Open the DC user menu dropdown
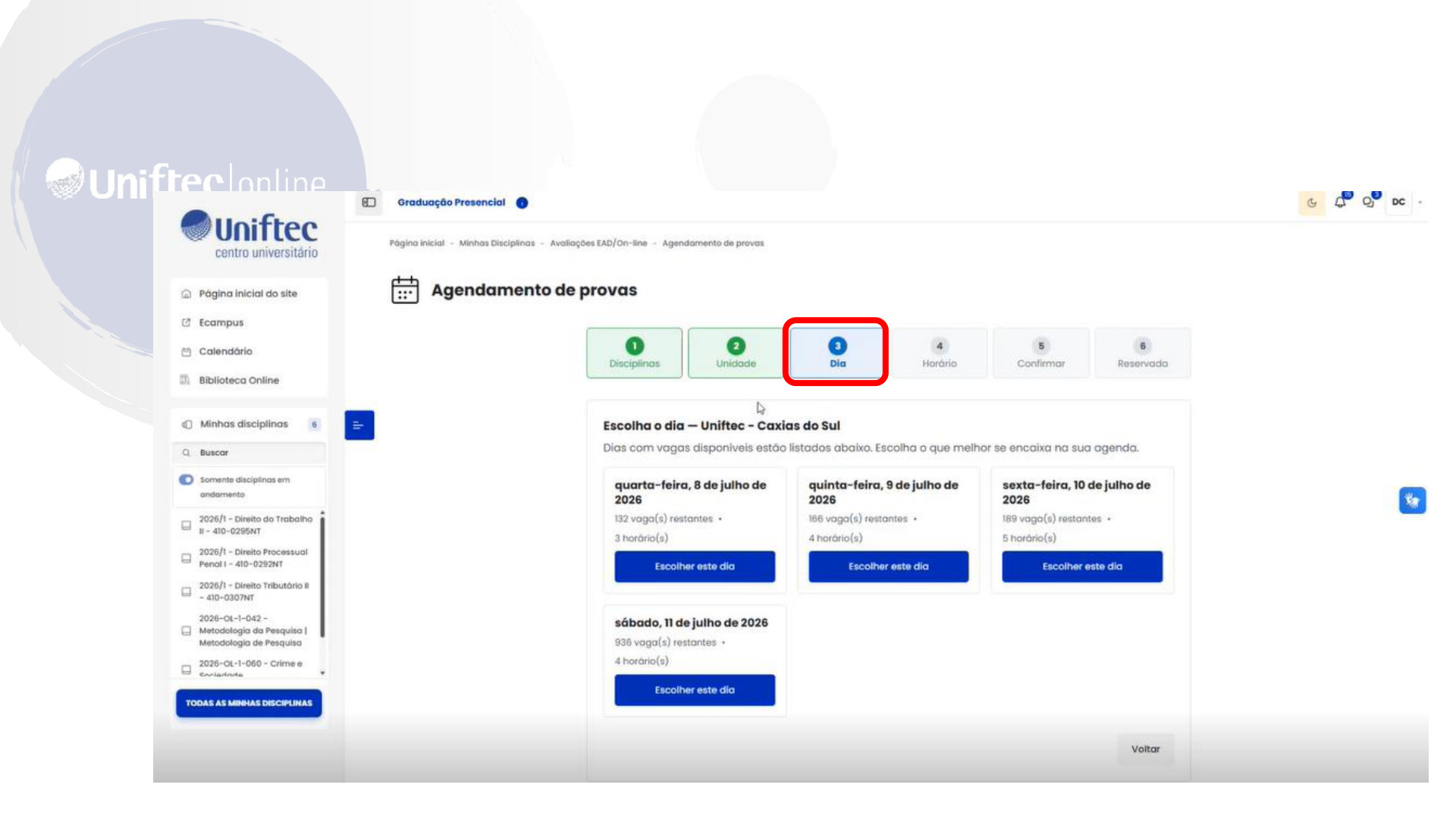This screenshot has width=1456, height=819. (x=1405, y=202)
